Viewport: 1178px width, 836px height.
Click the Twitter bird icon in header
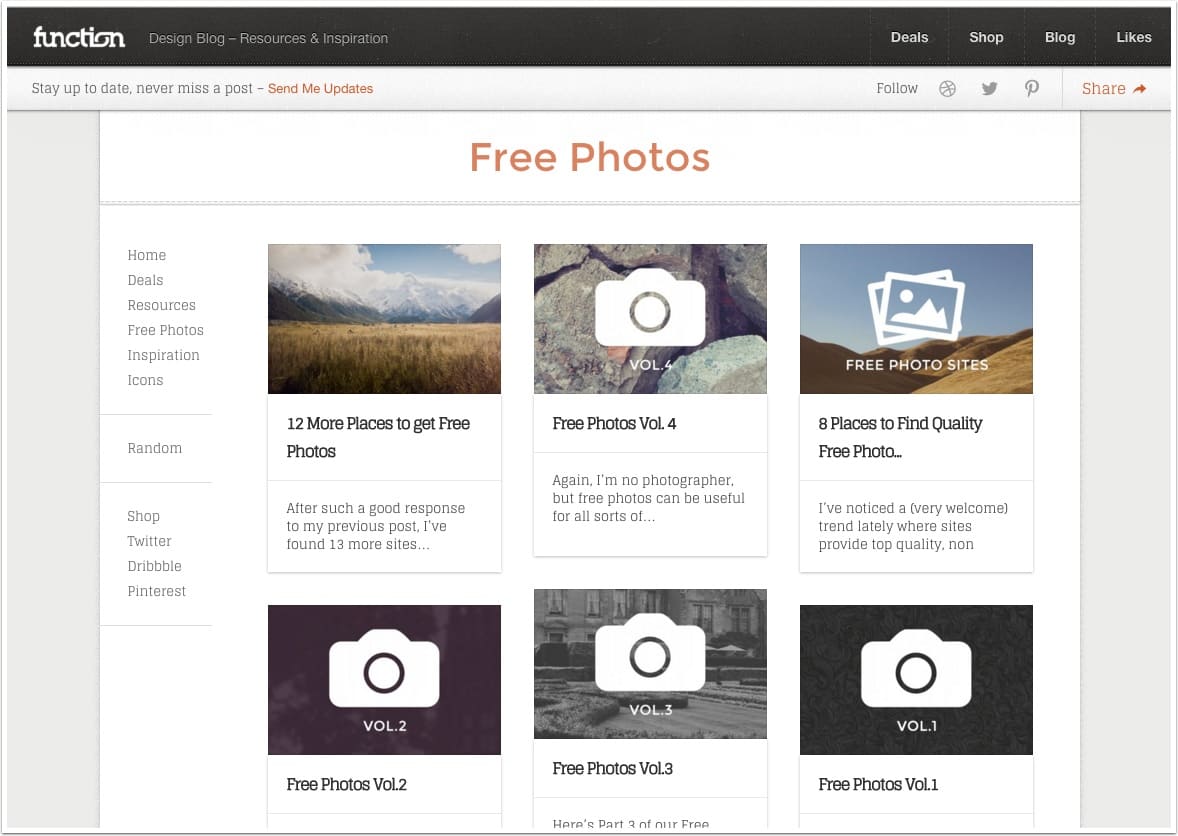click(x=989, y=89)
